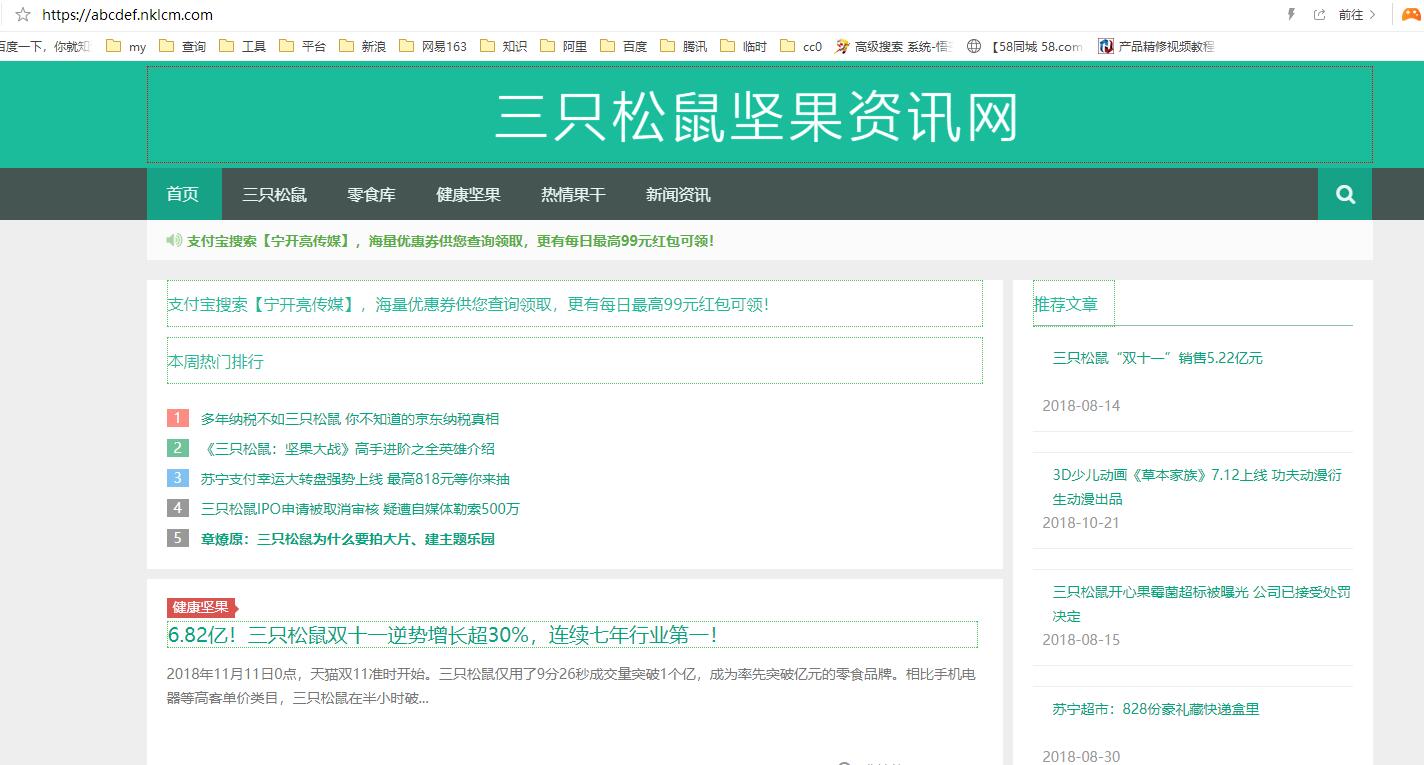This screenshot has width=1424, height=765.
Task: Select the 推荐文章 sidebar tab
Action: tap(1066, 304)
